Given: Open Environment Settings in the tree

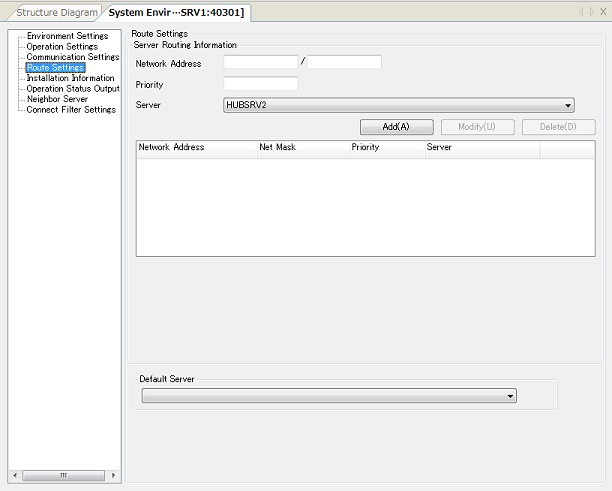Looking at the screenshot, I should coord(67,36).
